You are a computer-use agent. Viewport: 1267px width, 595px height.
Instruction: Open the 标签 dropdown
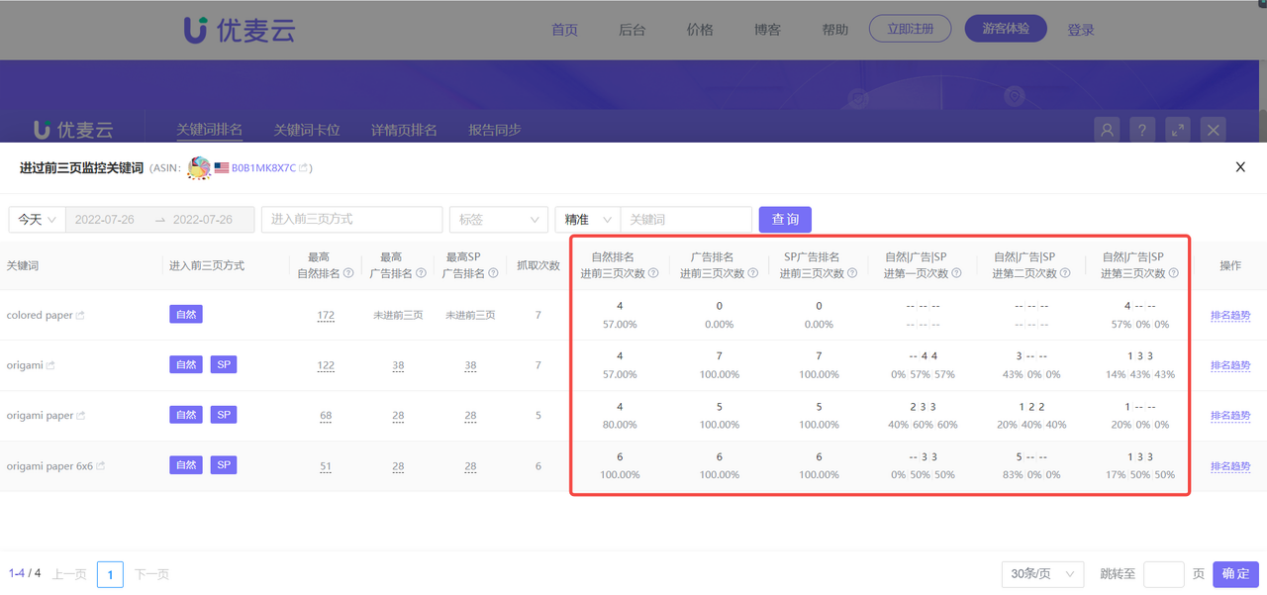click(x=498, y=219)
